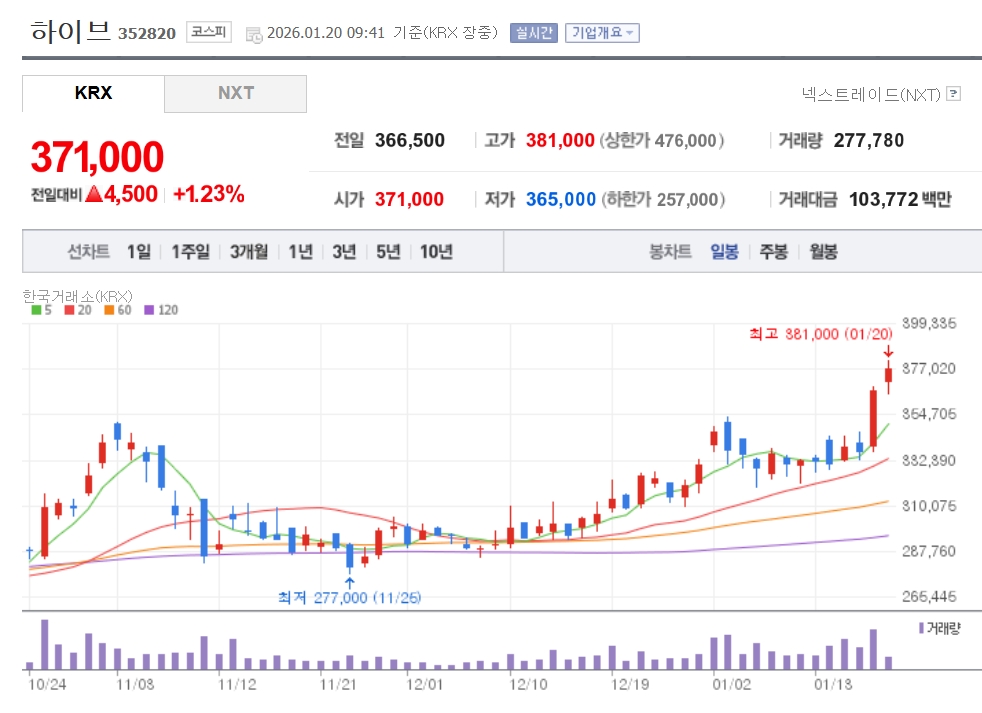Select the 3개월 line chart period
This screenshot has width=982, height=713.
[249, 252]
